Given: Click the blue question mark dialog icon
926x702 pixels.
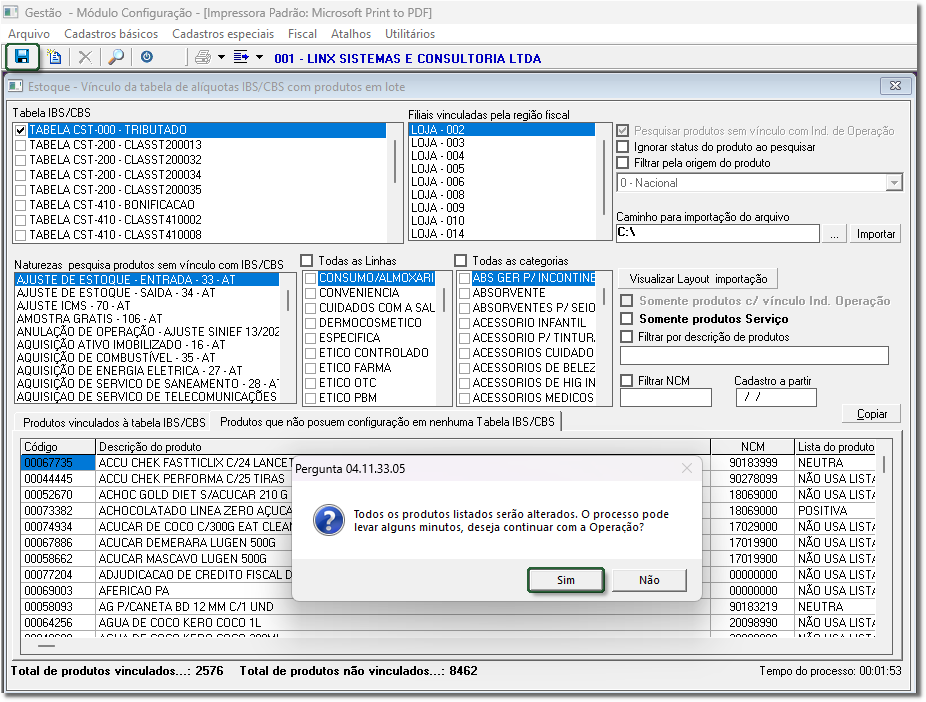Looking at the screenshot, I should [329, 520].
